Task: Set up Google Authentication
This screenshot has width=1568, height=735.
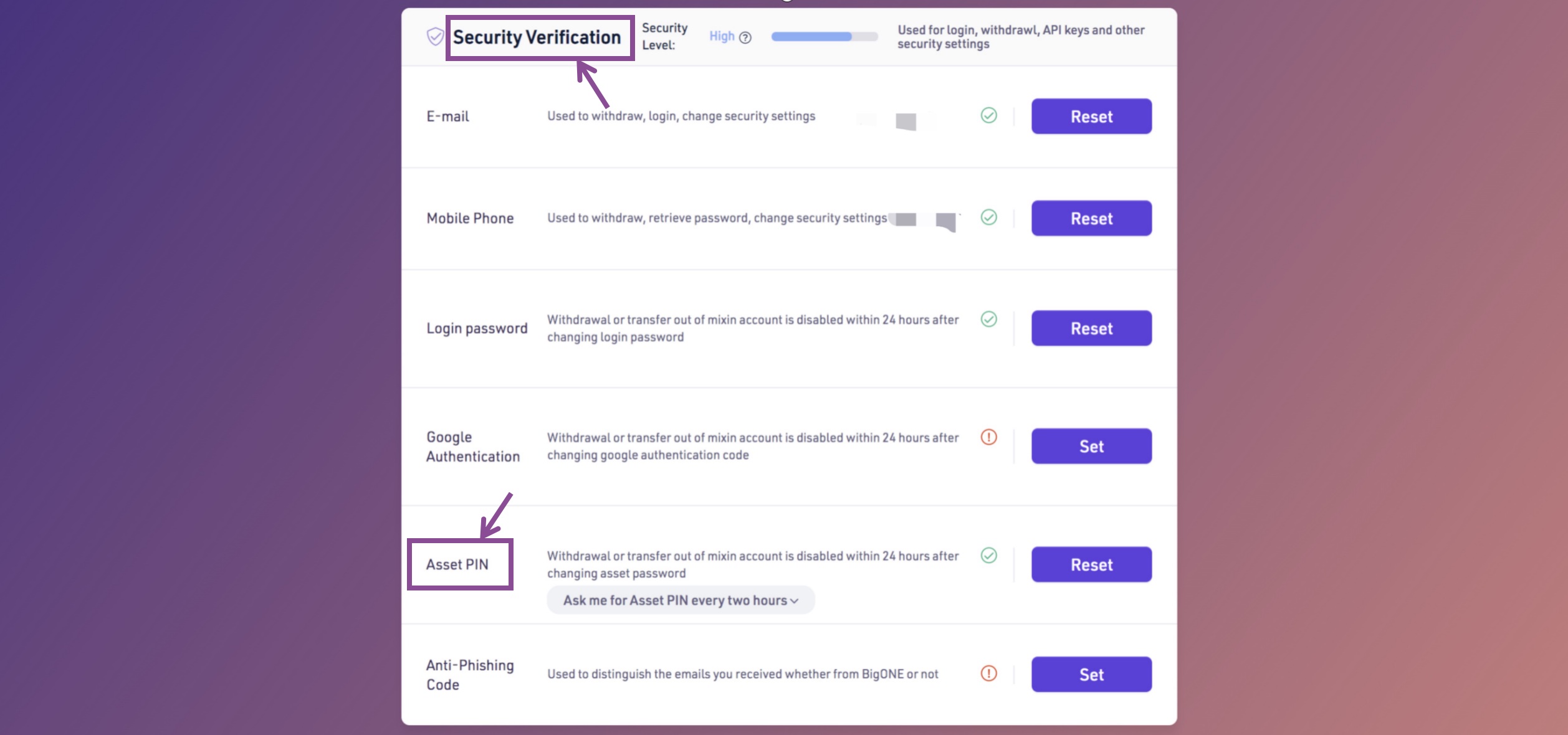Action: pos(1091,446)
